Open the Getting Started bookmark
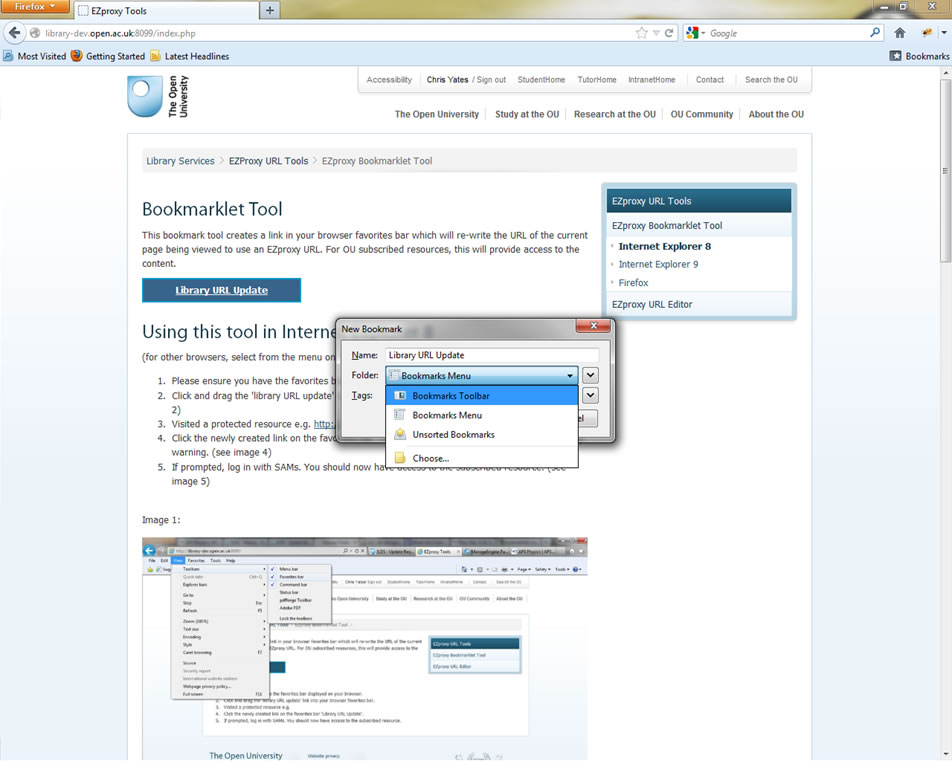952x761 pixels. click(x=108, y=56)
